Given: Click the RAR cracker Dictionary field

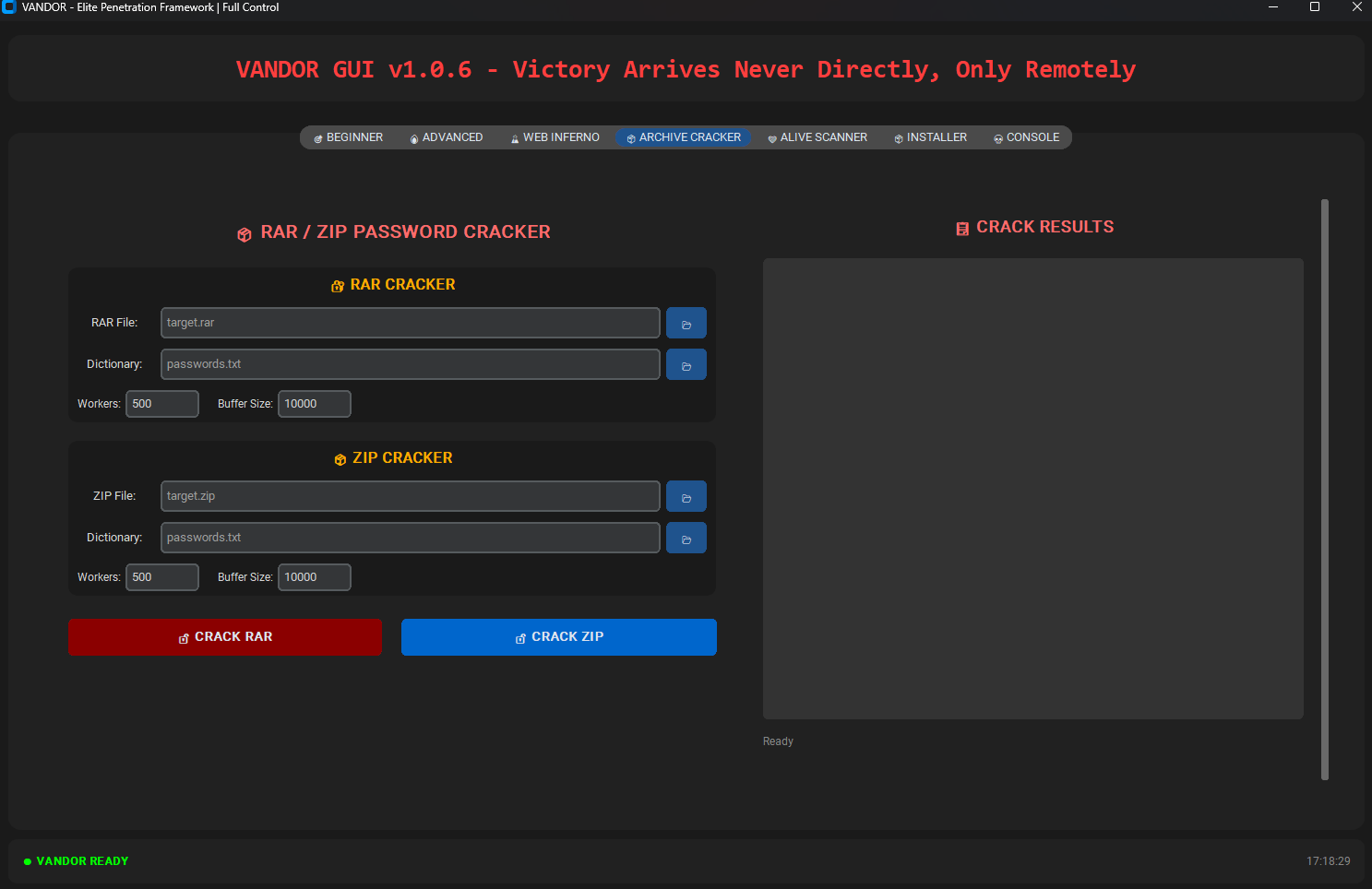Looking at the screenshot, I should coord(411,364).
